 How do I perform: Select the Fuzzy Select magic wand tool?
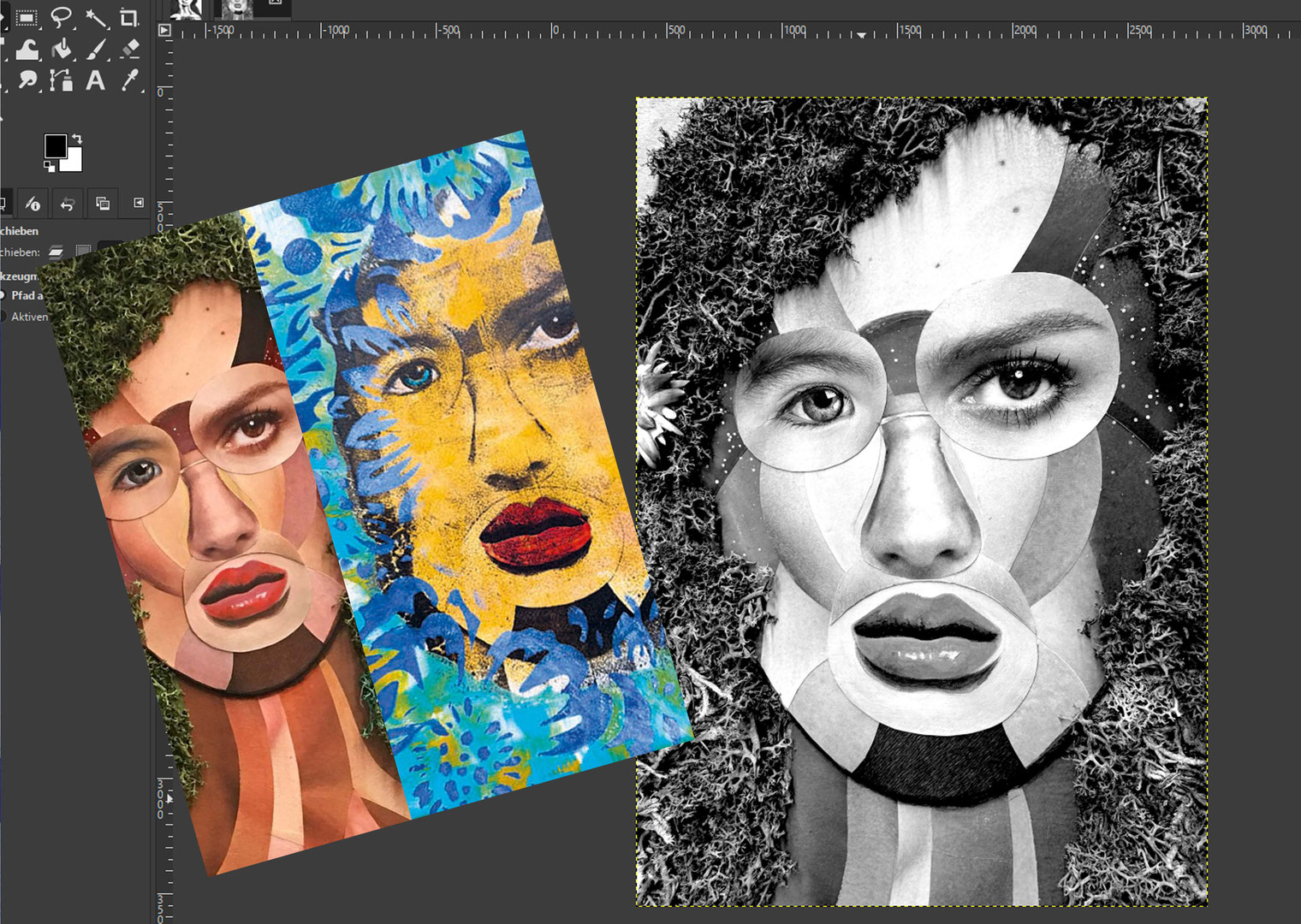pyautogui.click(x=96, y=17)
